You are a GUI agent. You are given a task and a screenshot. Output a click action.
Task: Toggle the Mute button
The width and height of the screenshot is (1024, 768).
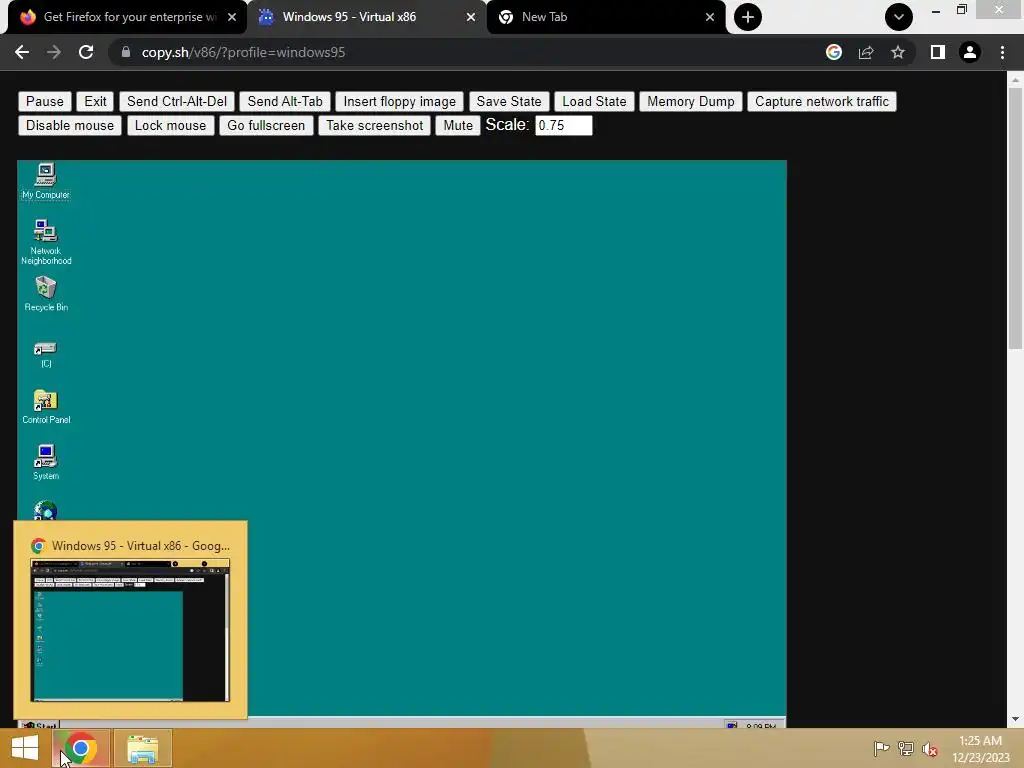click(x=458, y=125)
